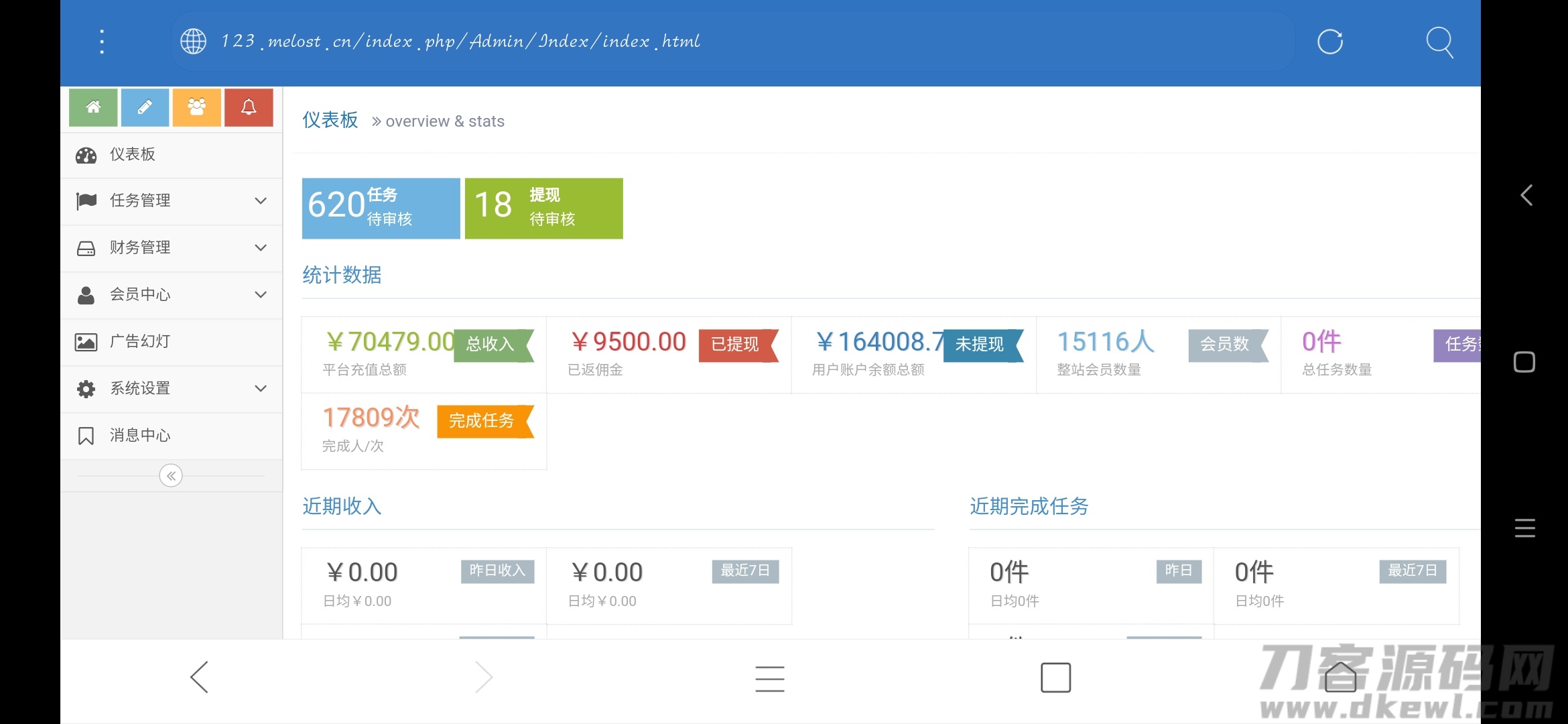
Task: Expand the 财务管理 section
Action: [x=261, y=248]
